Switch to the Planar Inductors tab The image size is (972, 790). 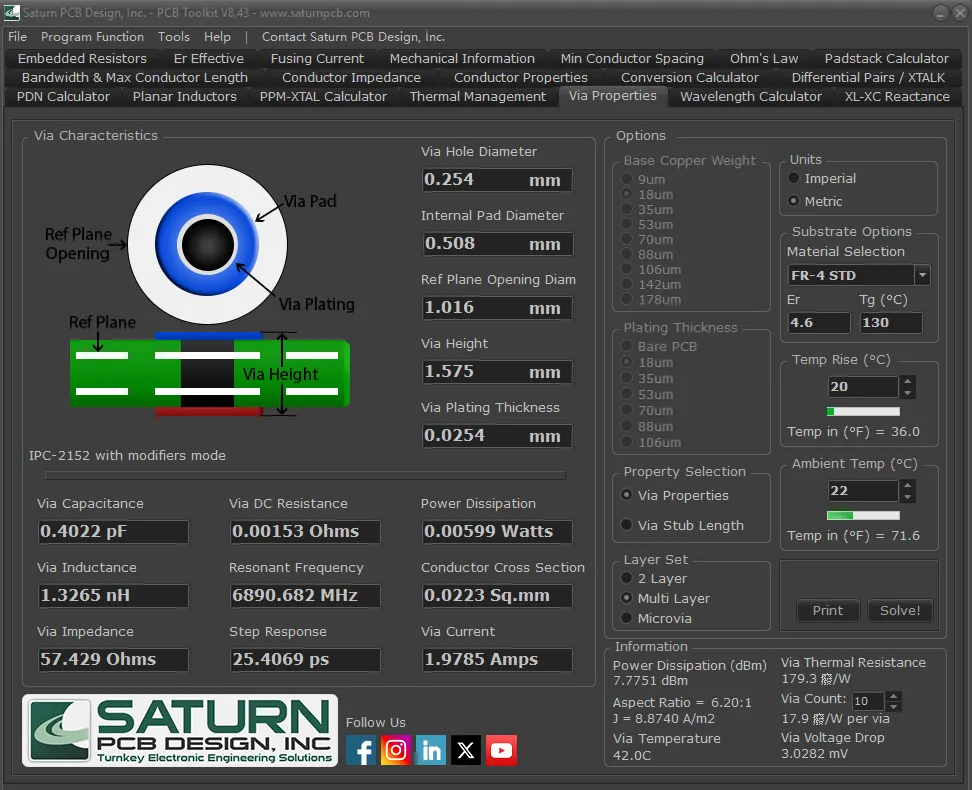pyautogui.click(x=185, y=97)
